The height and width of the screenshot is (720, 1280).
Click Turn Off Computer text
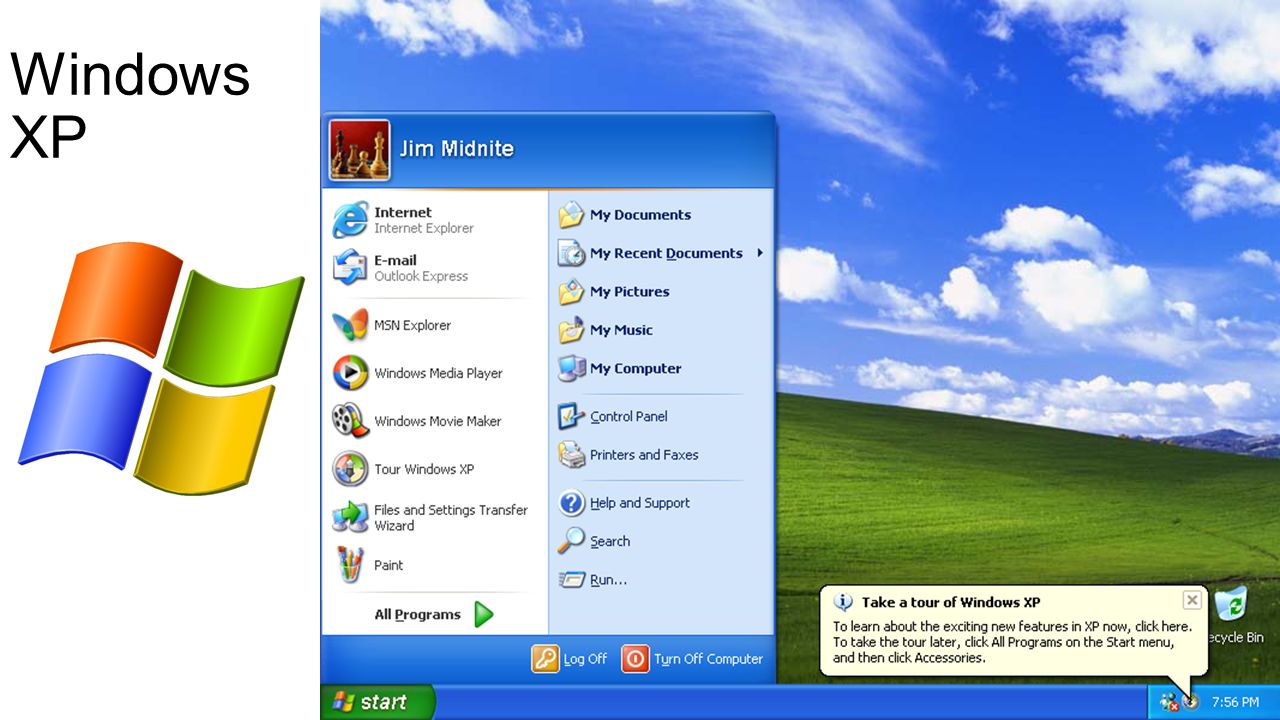click(x=708, y=659)
